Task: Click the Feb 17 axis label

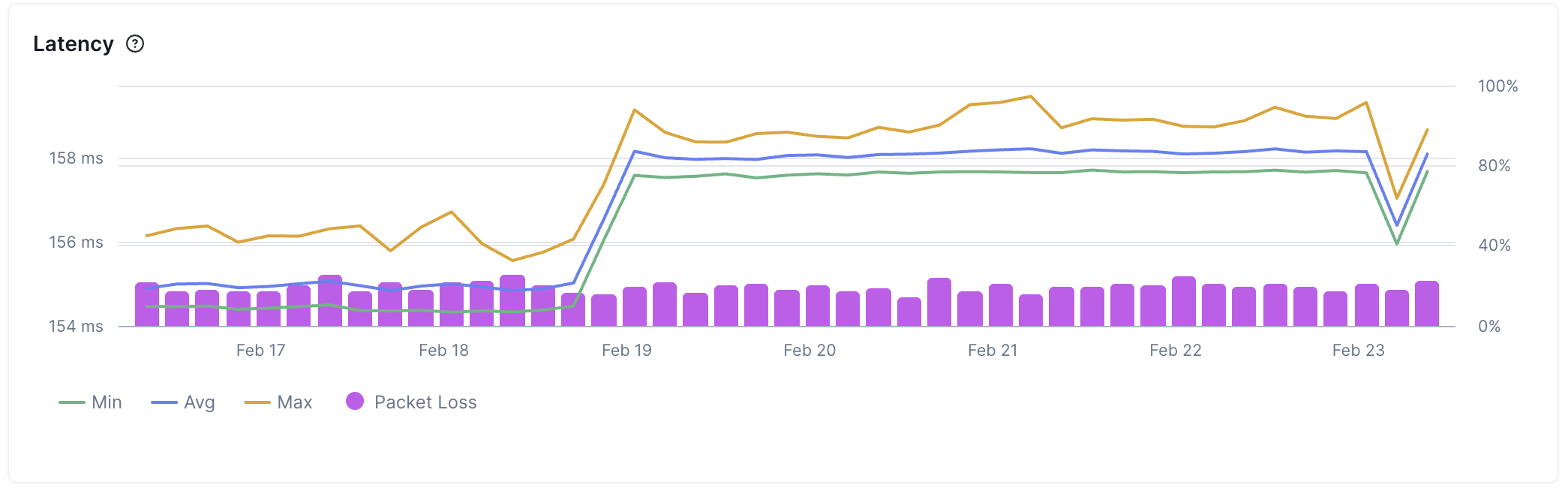Action: [260, 351]
